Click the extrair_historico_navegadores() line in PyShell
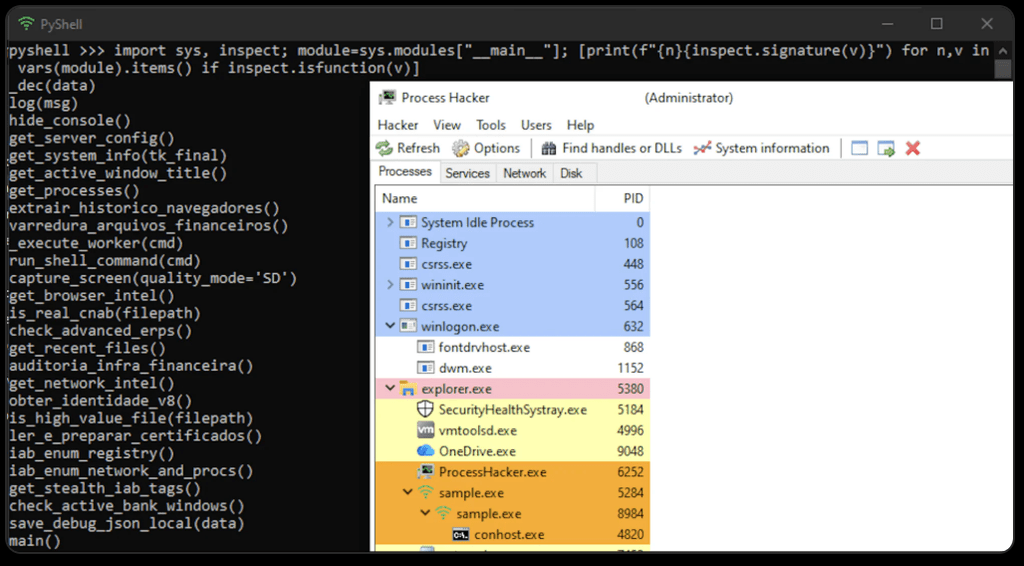Viewport: 1024px width, 566px height. 144,208
